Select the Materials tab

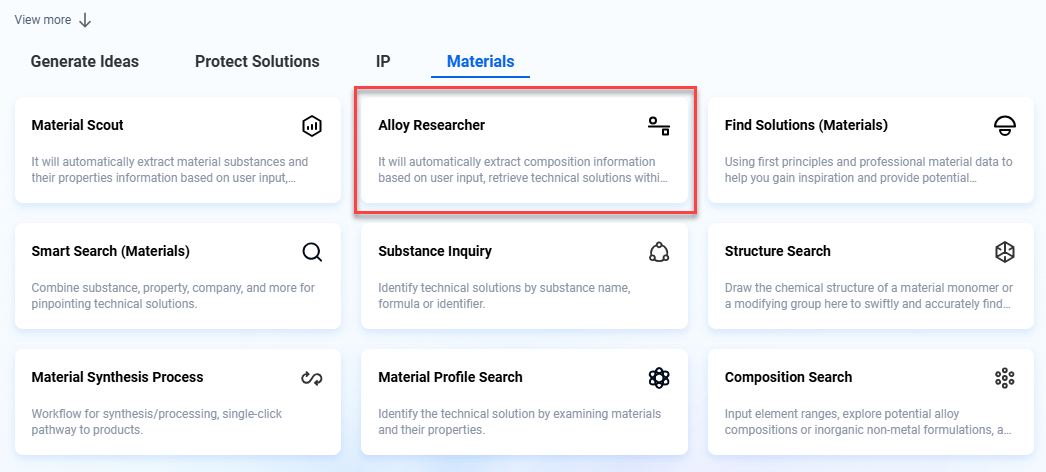[480, 61]
